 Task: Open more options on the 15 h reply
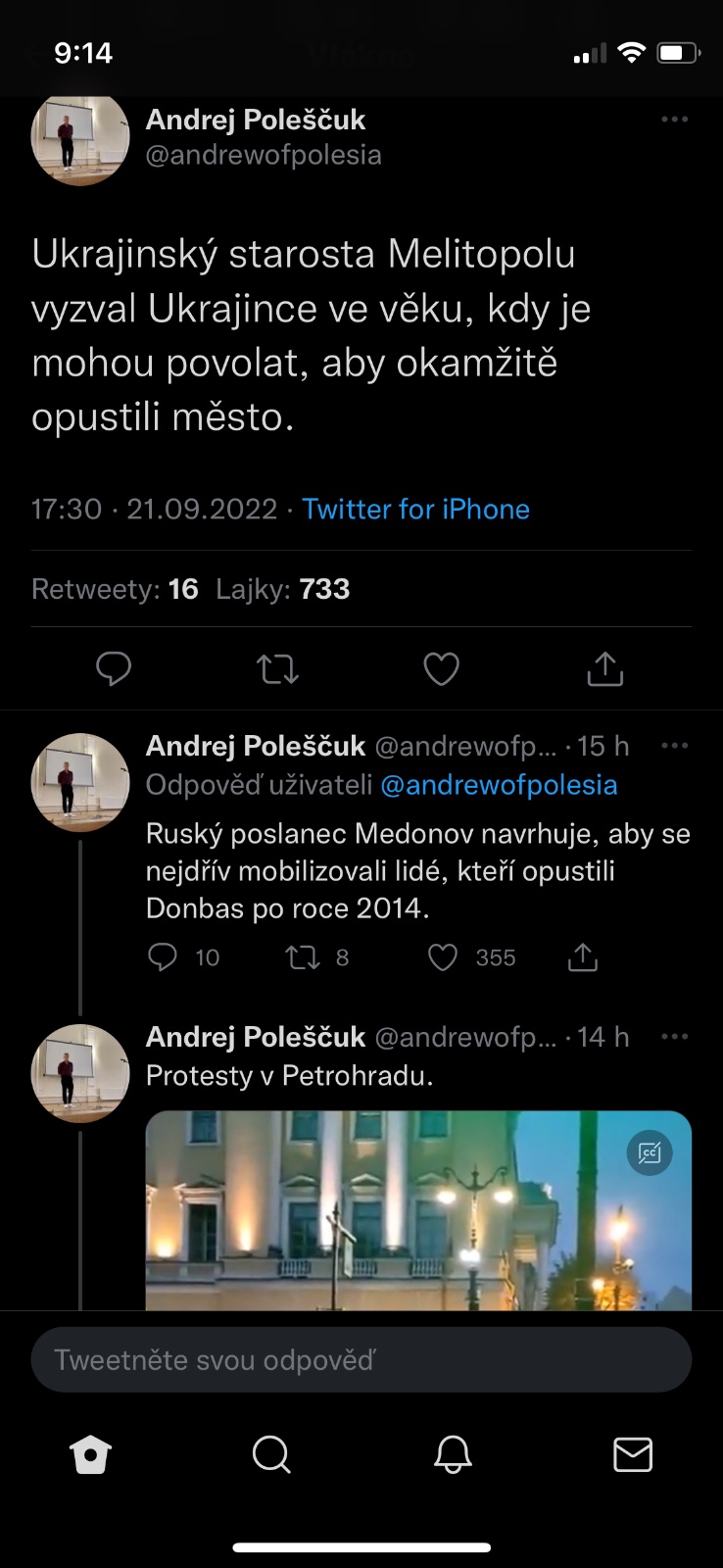pos(674,746)
